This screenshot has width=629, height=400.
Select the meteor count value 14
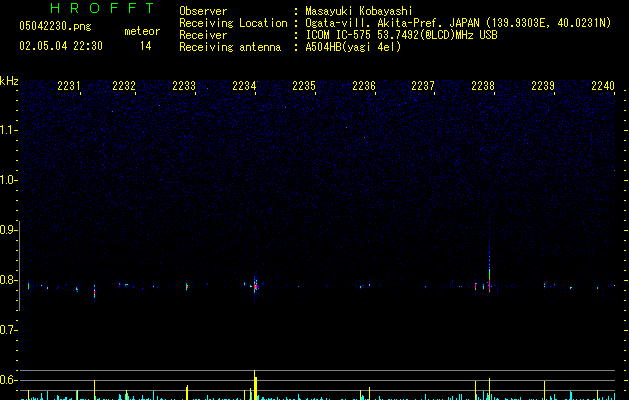pos(146,46)
